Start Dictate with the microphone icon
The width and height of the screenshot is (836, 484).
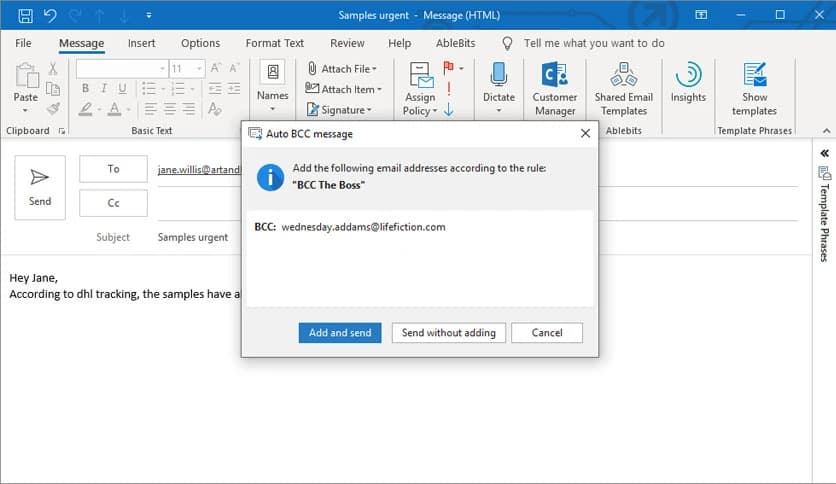[x=499, y=75]
